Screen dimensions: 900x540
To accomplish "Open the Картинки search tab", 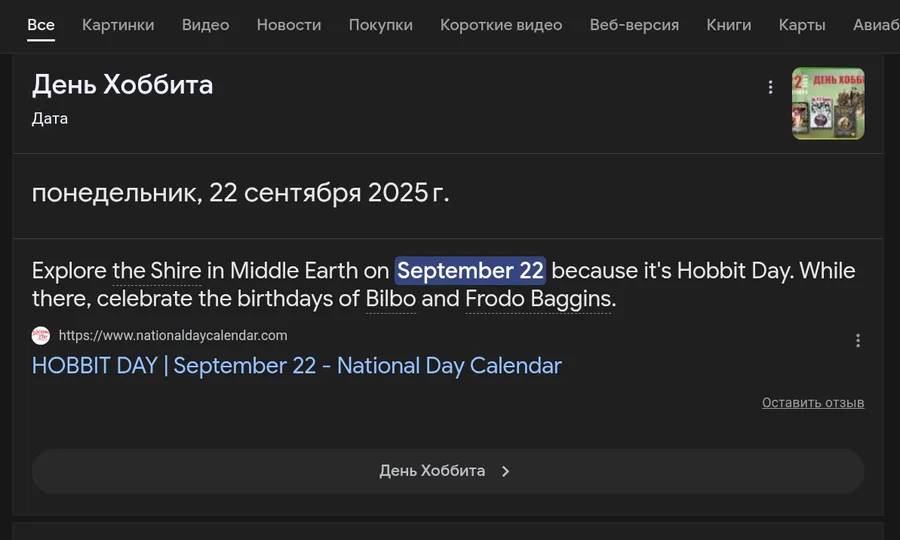I will click(118, 25).
